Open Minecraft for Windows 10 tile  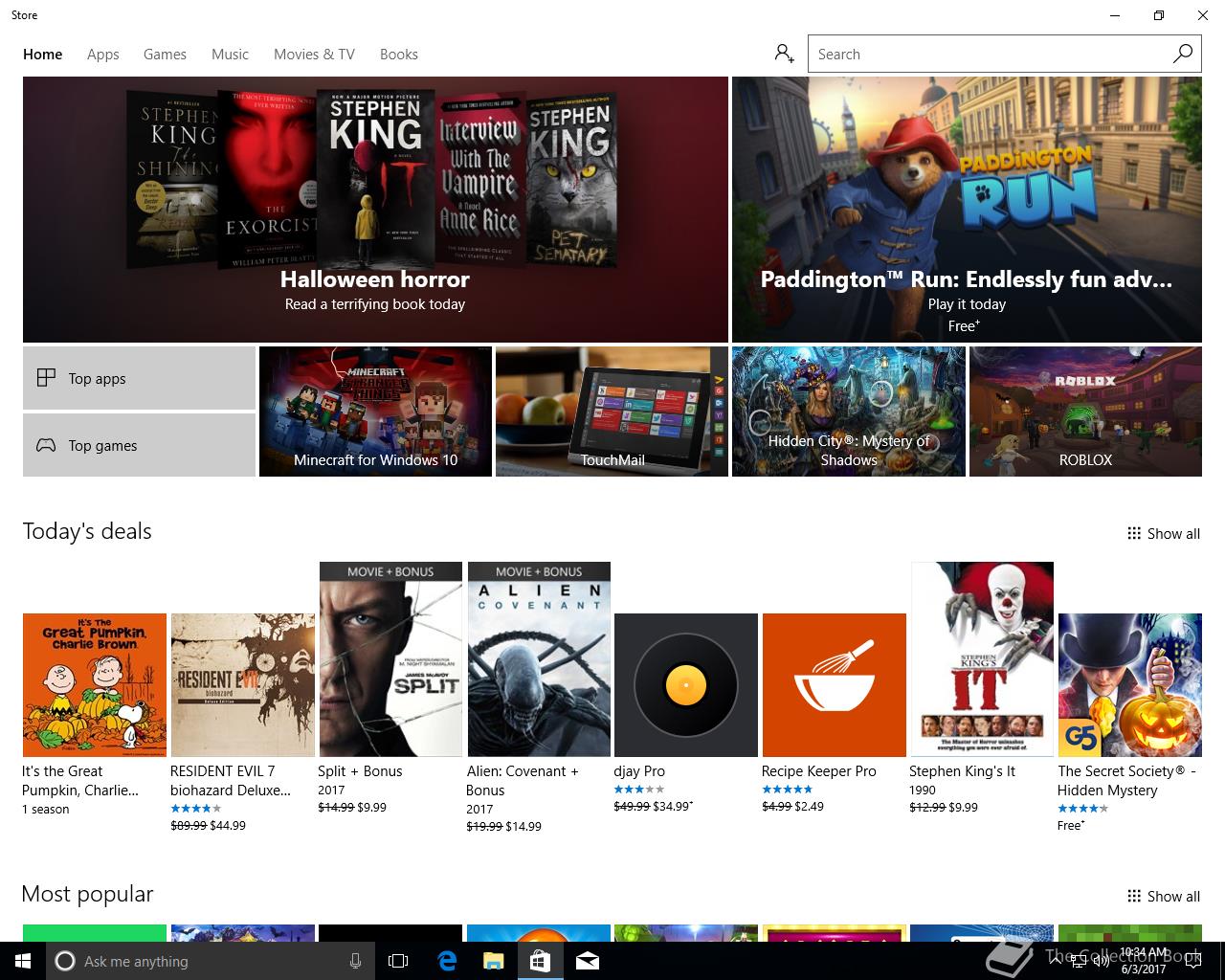coord(375,412)
